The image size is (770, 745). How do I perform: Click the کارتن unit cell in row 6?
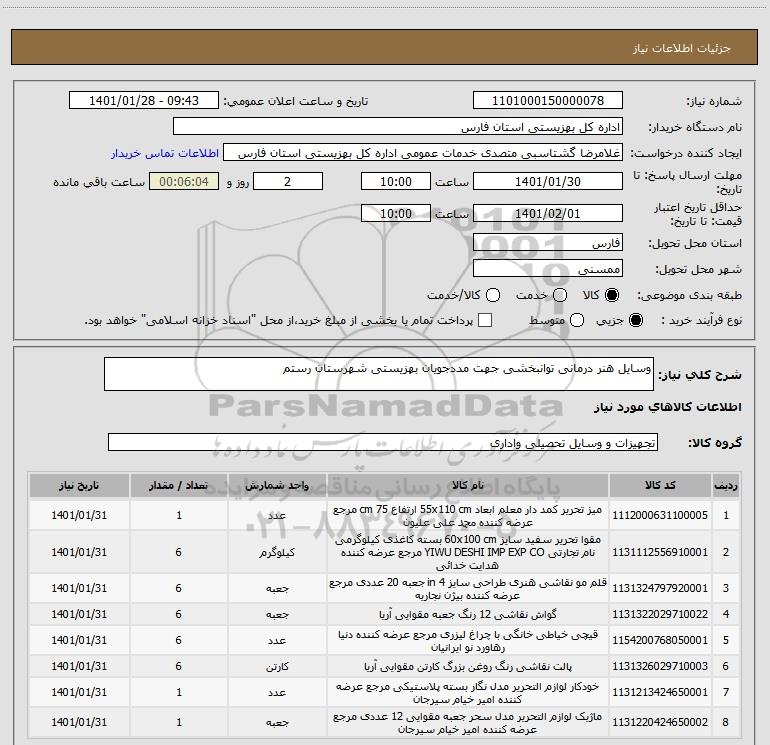[x=277, y=666]
